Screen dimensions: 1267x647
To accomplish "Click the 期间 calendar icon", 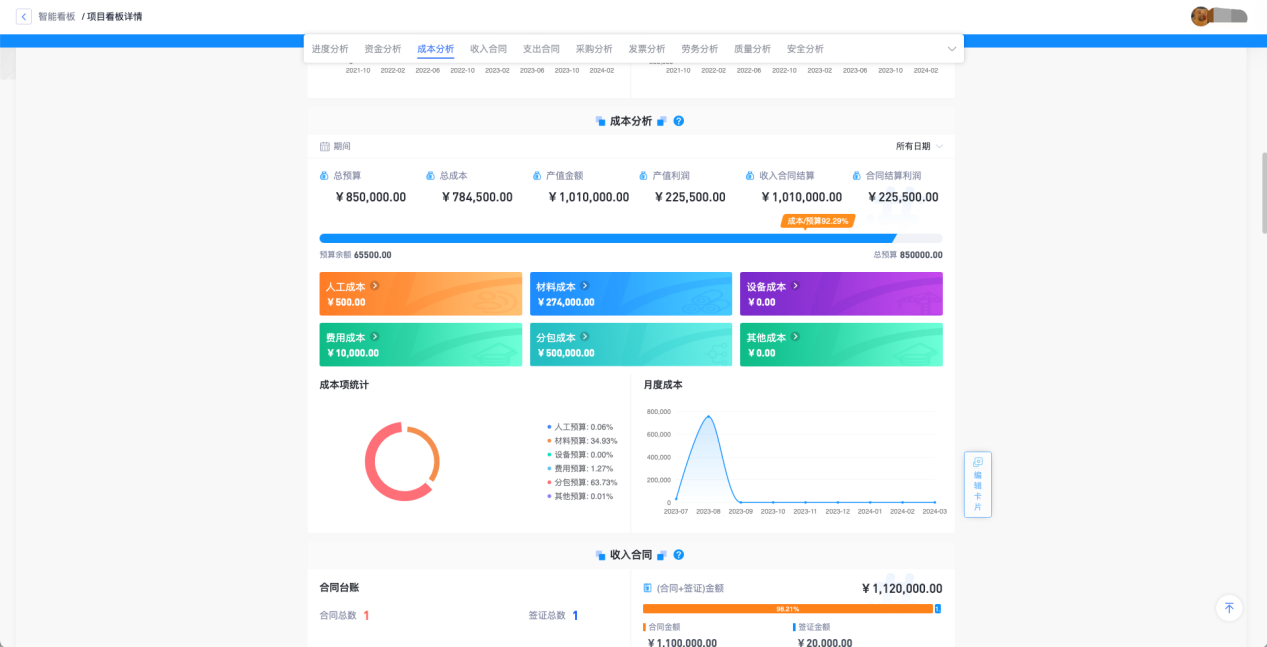I will 327,145.
